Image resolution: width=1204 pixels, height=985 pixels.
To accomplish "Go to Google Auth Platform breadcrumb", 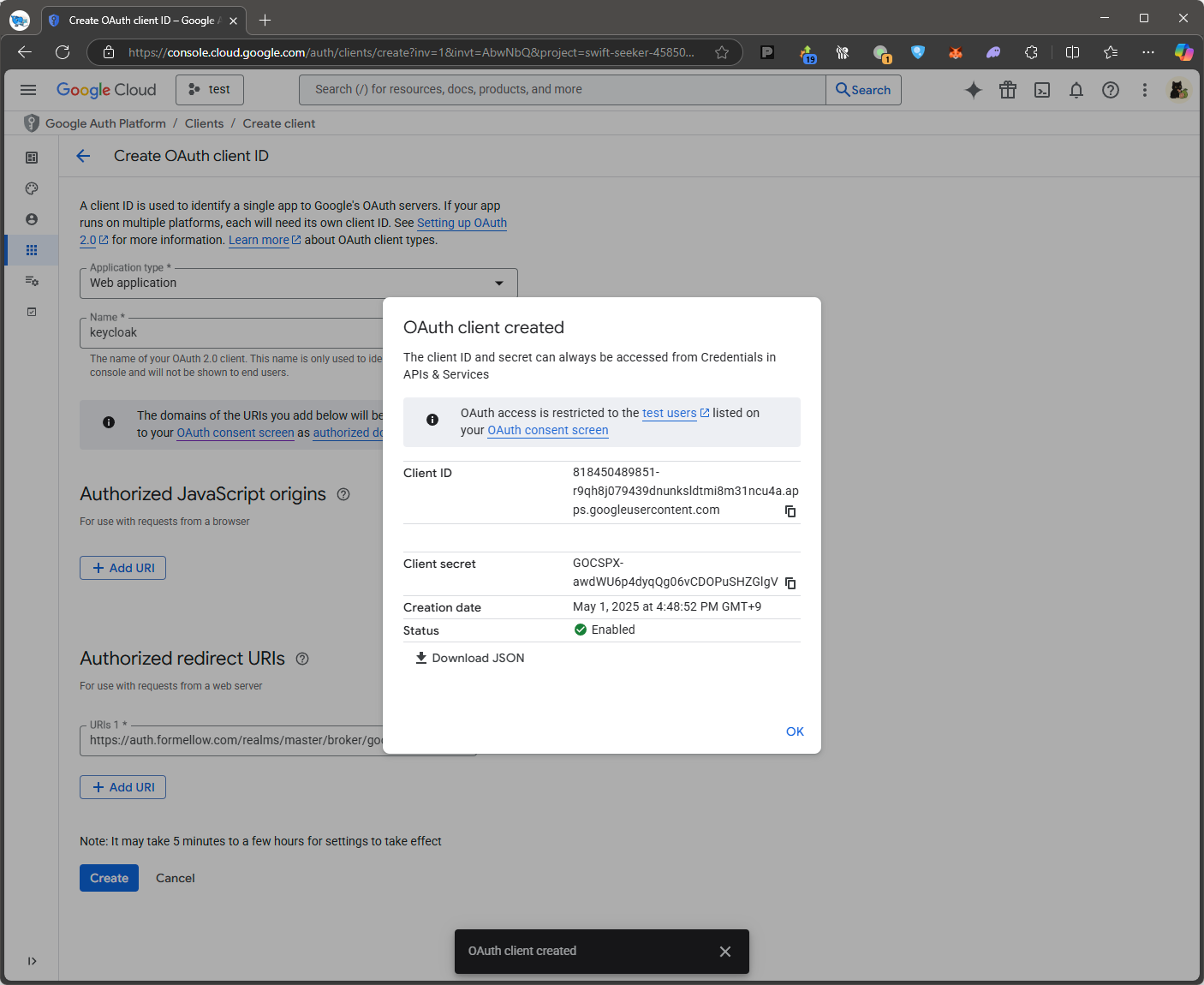I will (105, 123).
